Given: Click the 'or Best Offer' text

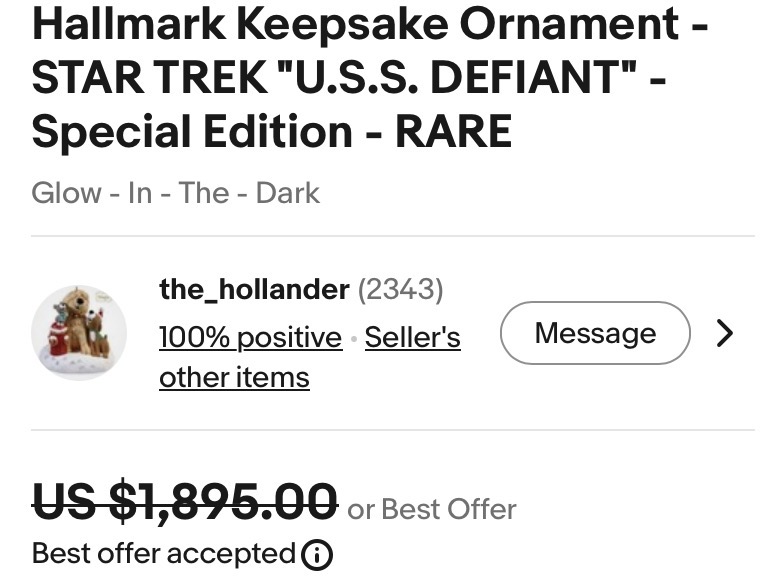Looking at the screenshot, I should click(x=432, y=509).
